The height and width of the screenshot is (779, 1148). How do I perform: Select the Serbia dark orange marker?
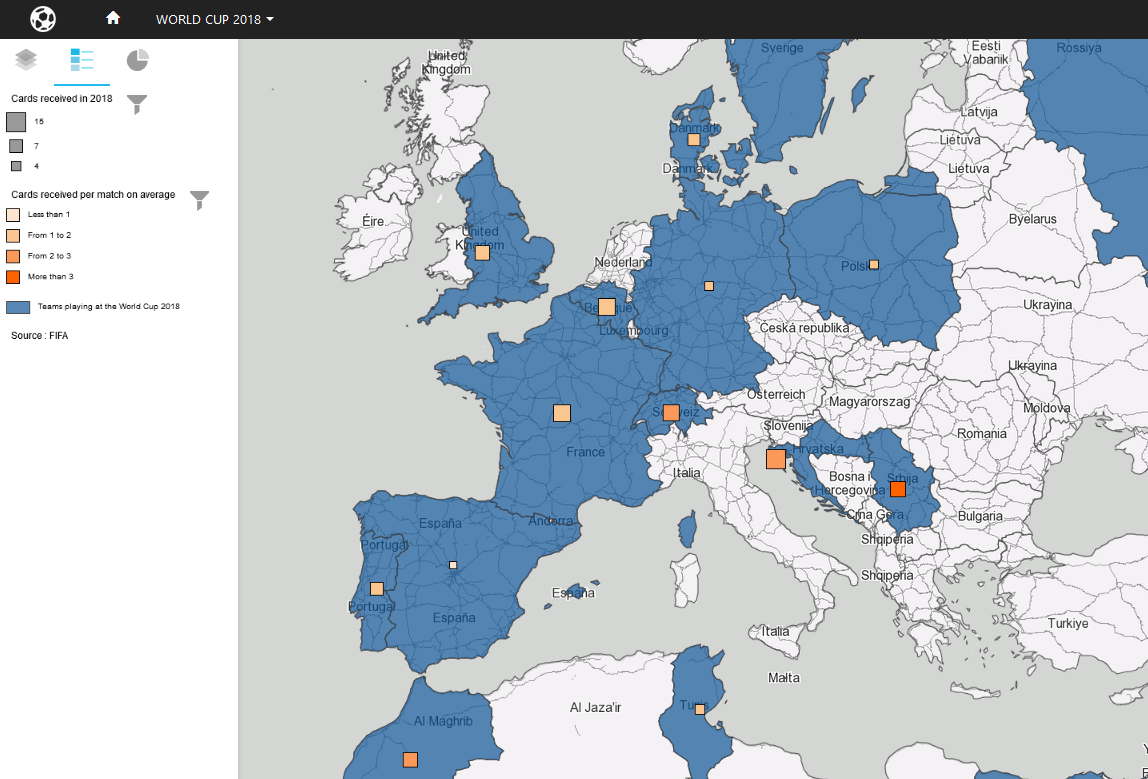click(x=898, y=489)
